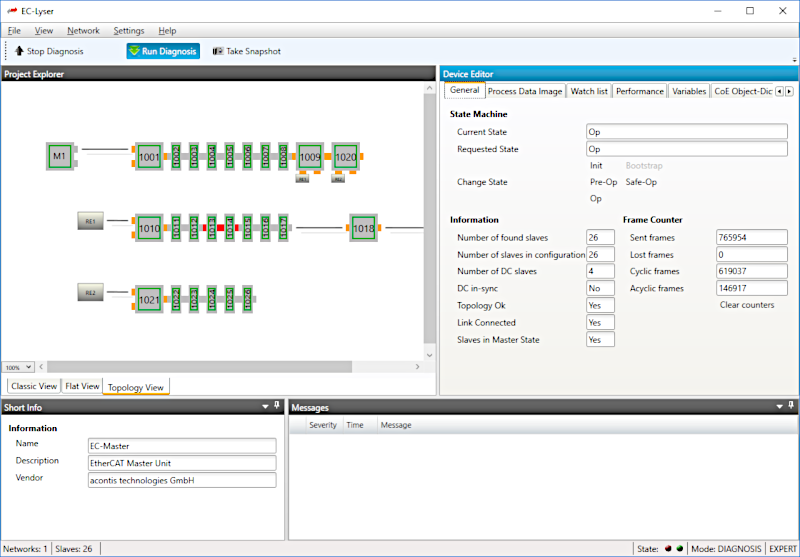Change state to Pre-Op
Image resolution: width=800 pixels, height=557 pixels.
[603, 182]
